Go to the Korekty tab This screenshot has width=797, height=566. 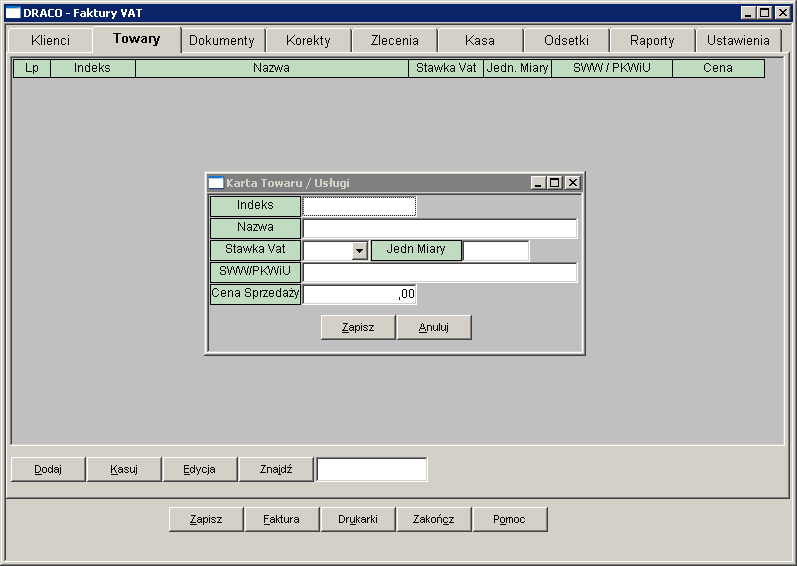(308, 40)
